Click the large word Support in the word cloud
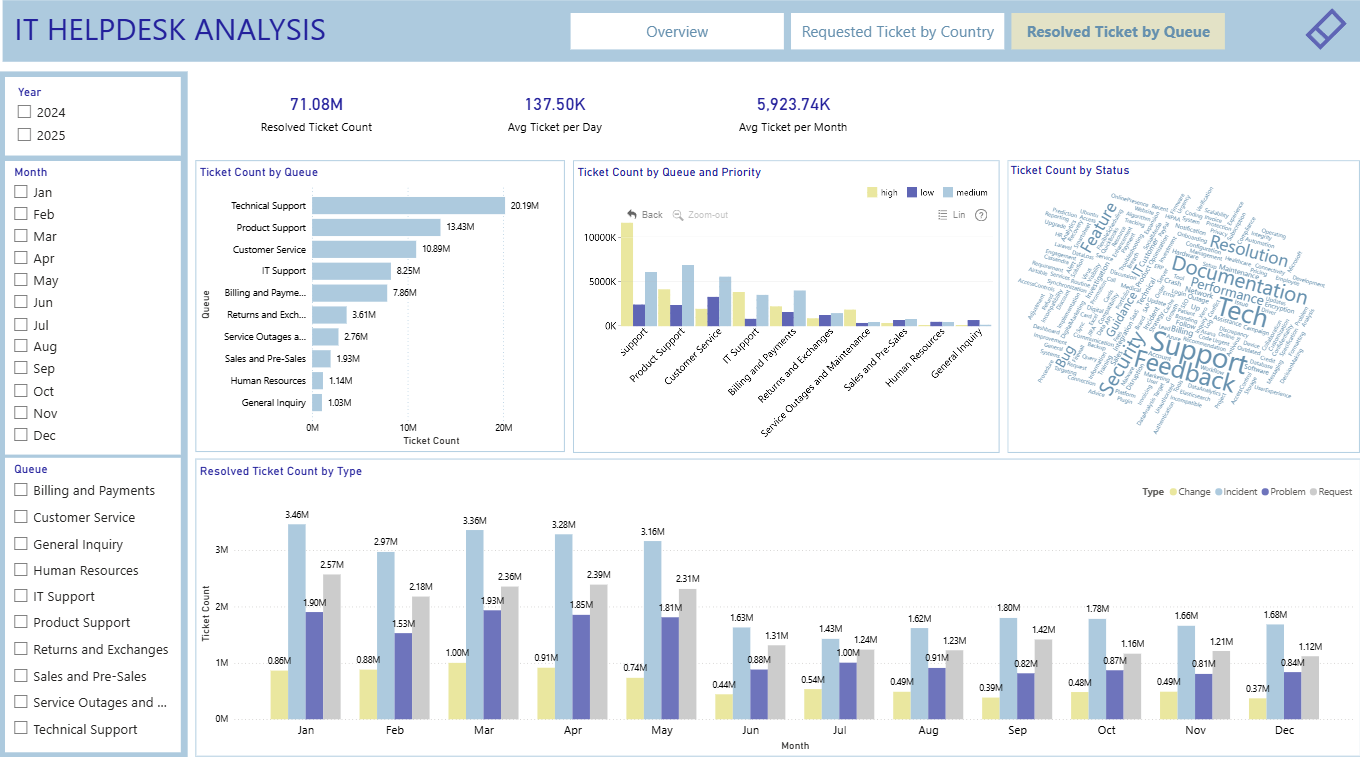The height and width of the screenshot is (757, 1360). [x=1199, y=352]
